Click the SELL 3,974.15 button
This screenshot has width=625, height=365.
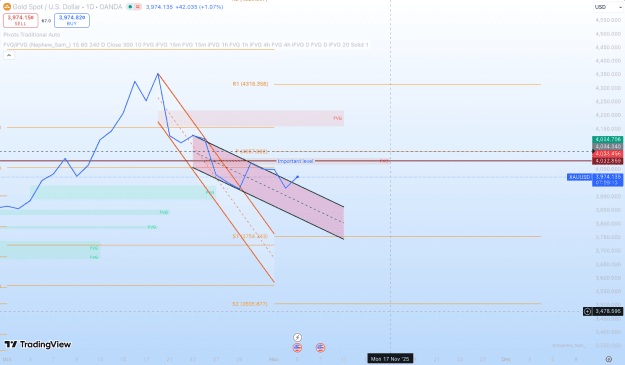coord(21,20)
